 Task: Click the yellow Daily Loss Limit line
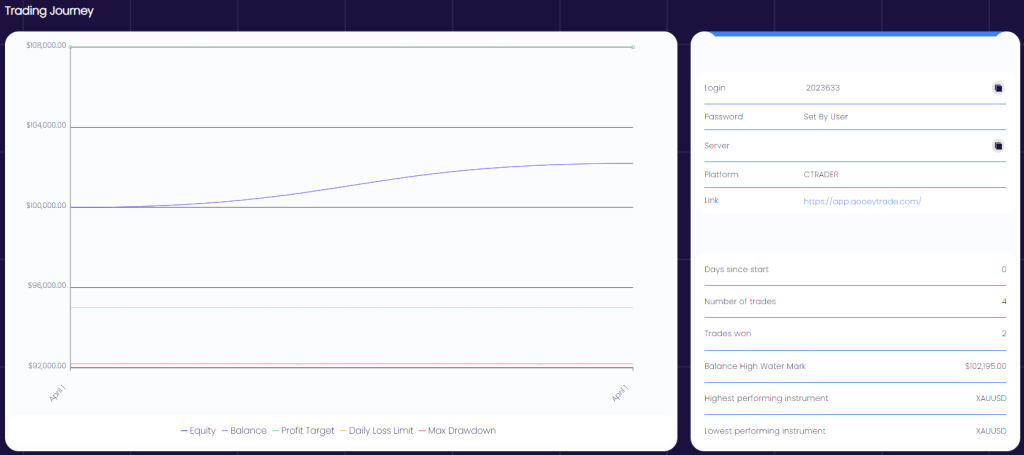click(351, 307)
